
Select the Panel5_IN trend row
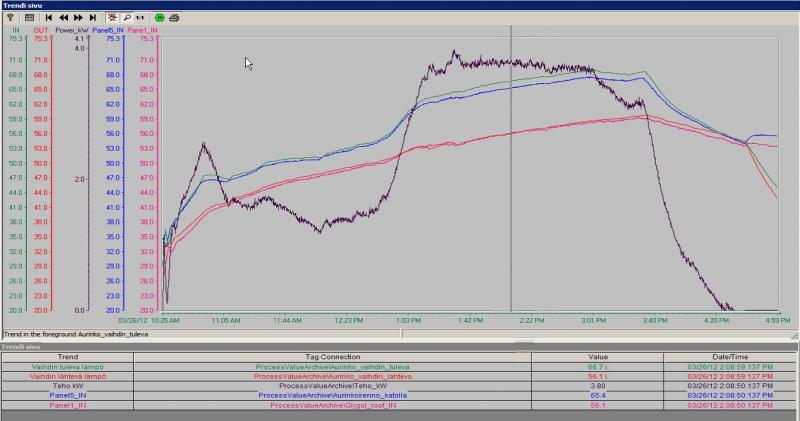400,395
